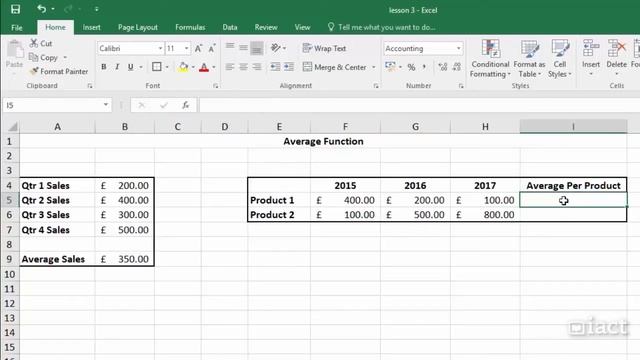Click the Decrease Indent icon
The height and width of the screenshot is (360, 640).
click(276, 67)
